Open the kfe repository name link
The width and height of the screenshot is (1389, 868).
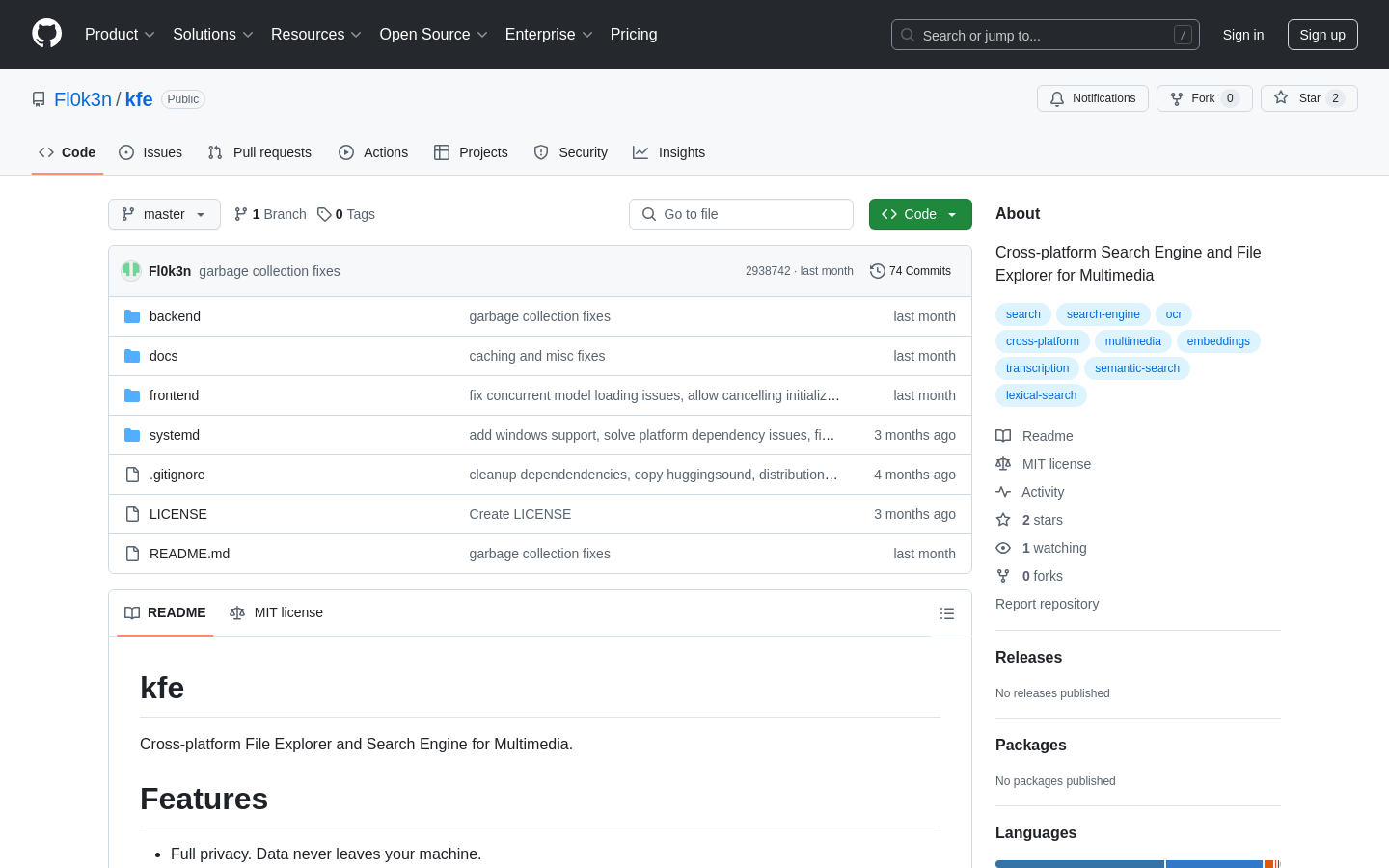[x=139, y=99]
